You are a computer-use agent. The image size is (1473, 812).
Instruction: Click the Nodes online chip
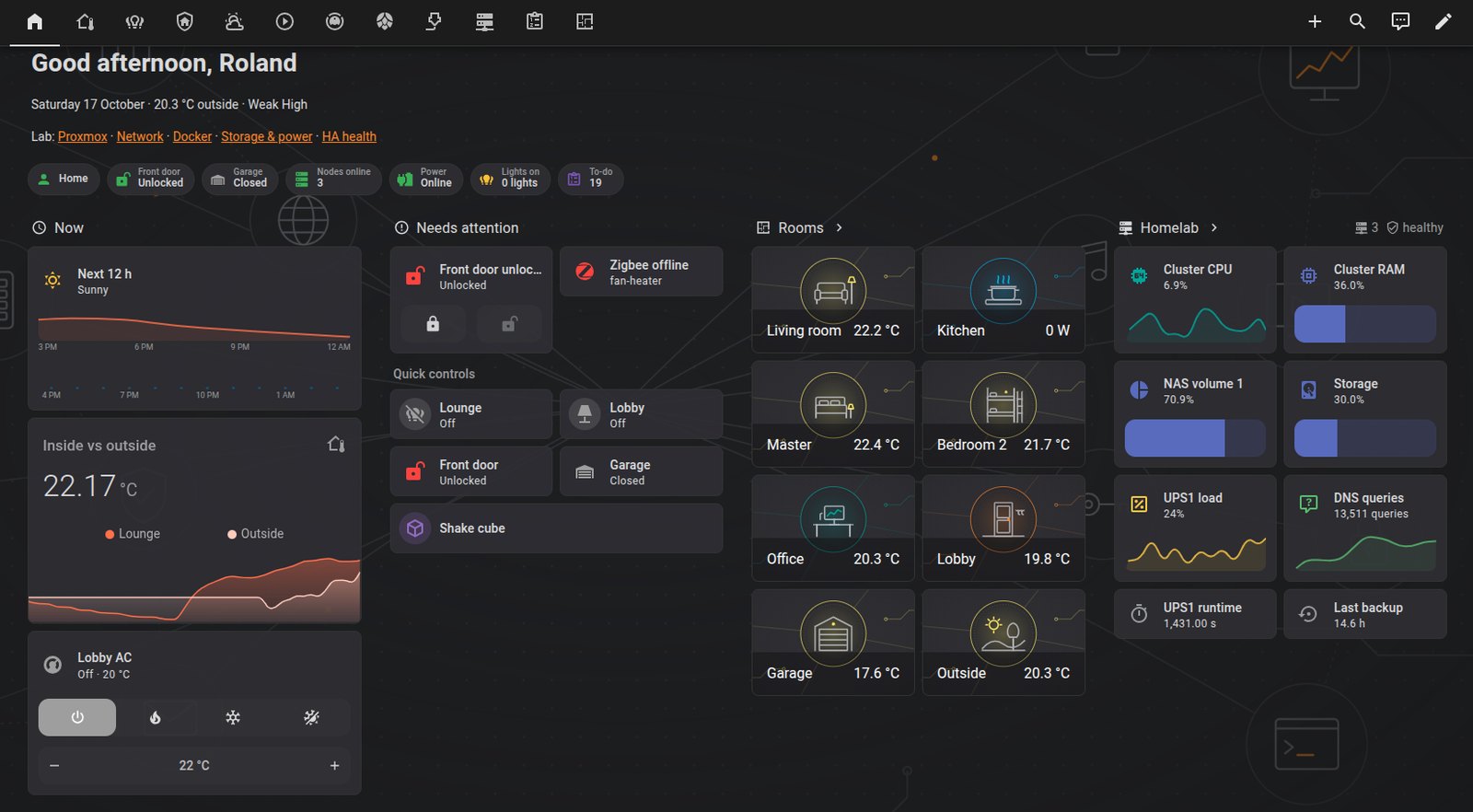pos(333,178)
